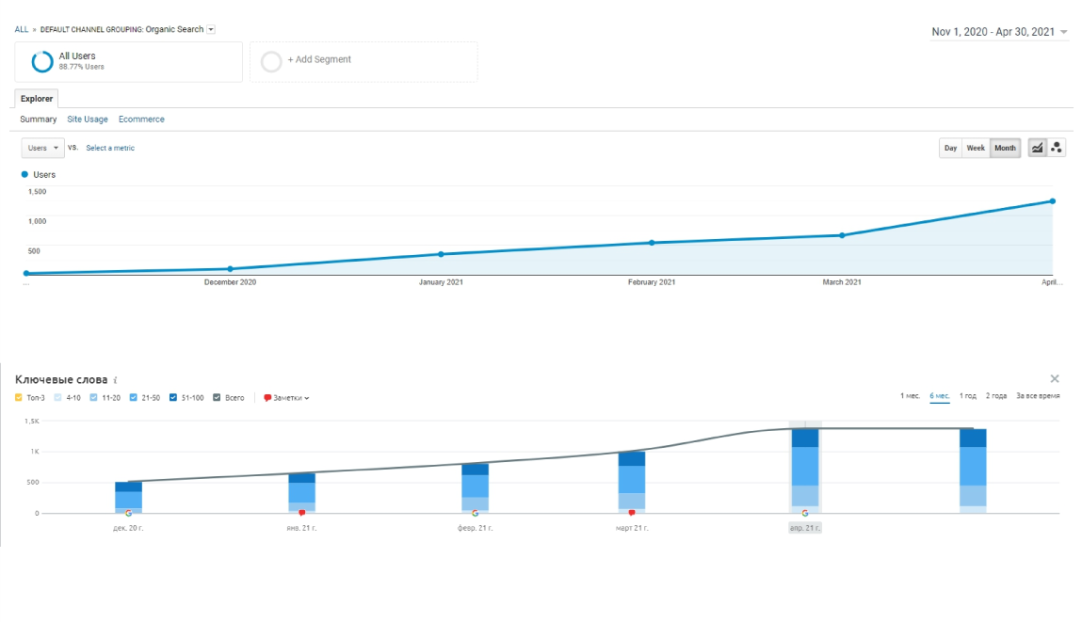
Task: Set chart granularity to Day
Action: [950, 148]
